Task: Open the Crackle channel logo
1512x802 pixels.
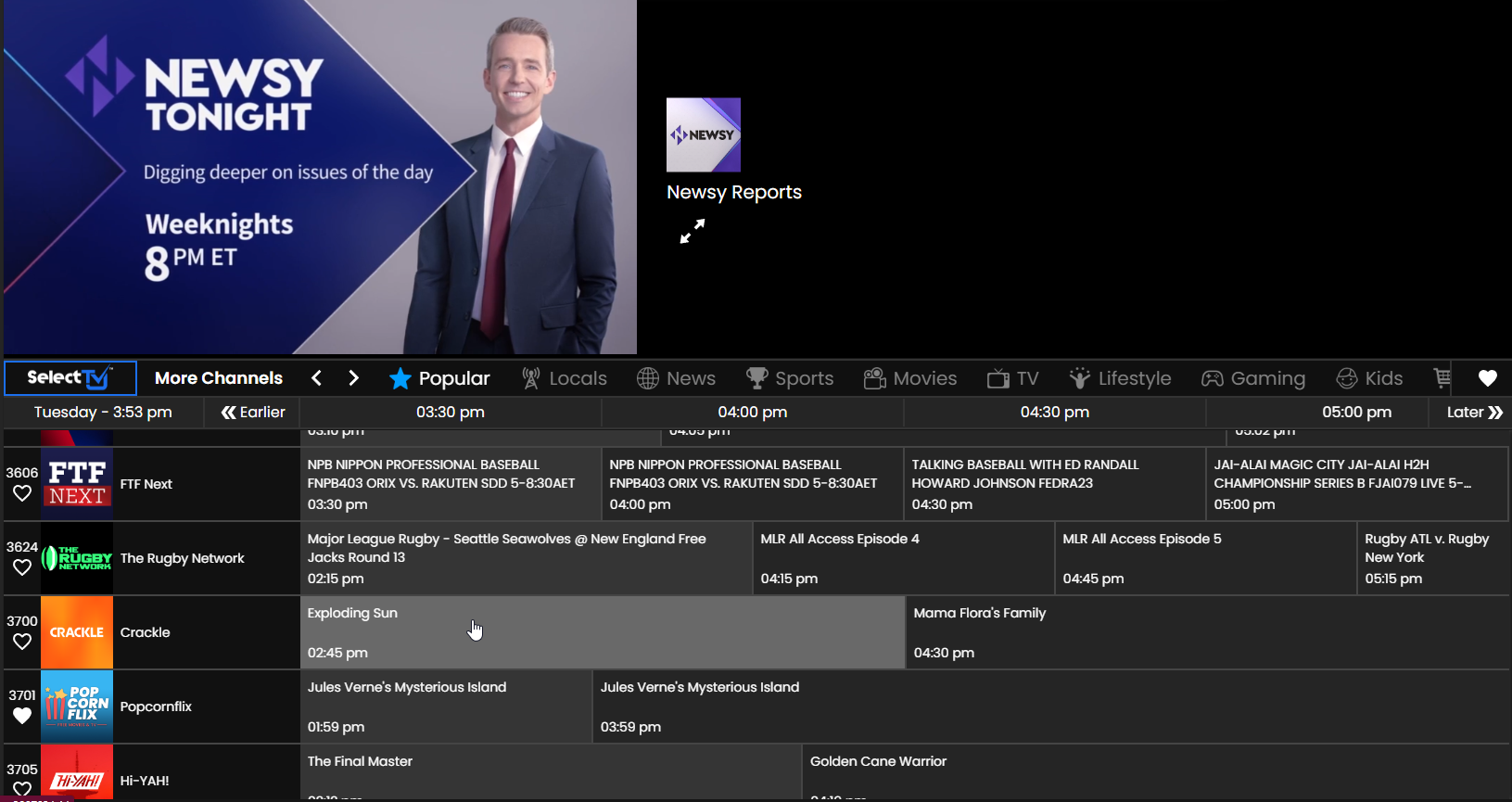Action: coord(77,632)
